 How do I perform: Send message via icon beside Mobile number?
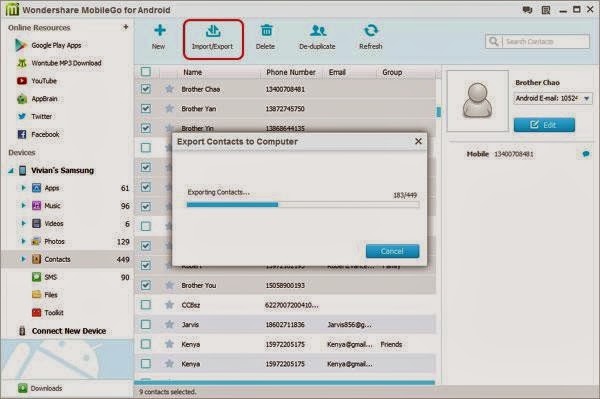[585, 154]
